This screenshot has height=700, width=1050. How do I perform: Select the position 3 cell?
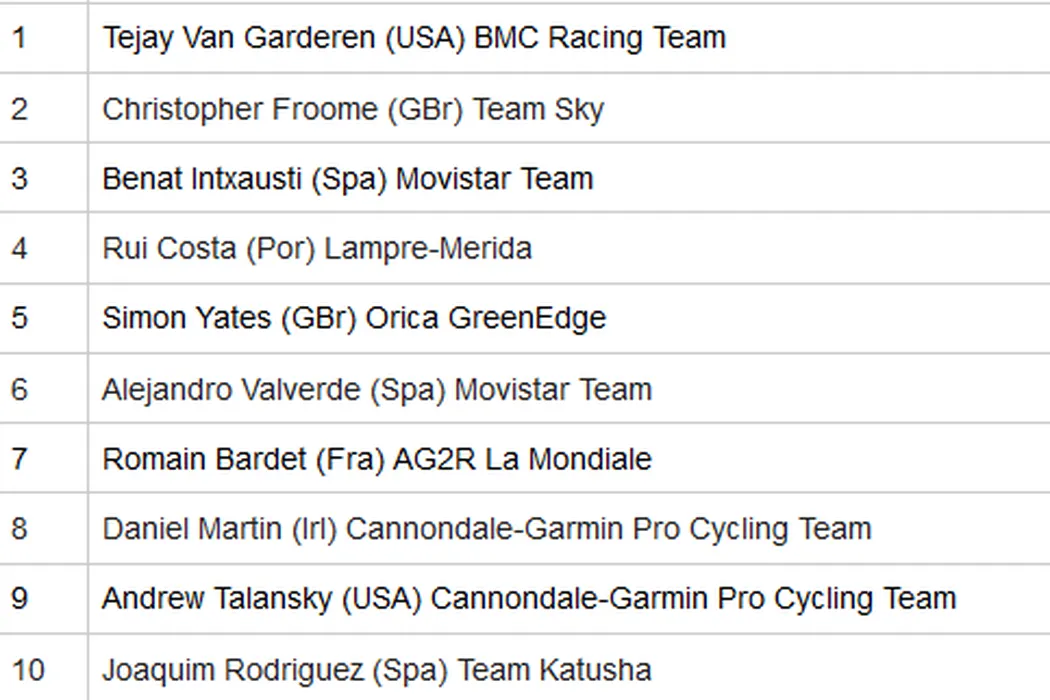(20, 179)
